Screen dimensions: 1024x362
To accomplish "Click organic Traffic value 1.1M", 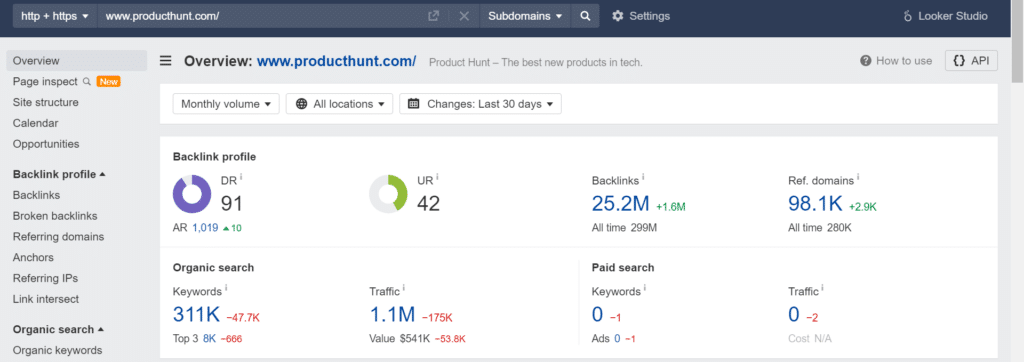I will tap(392, 315).
